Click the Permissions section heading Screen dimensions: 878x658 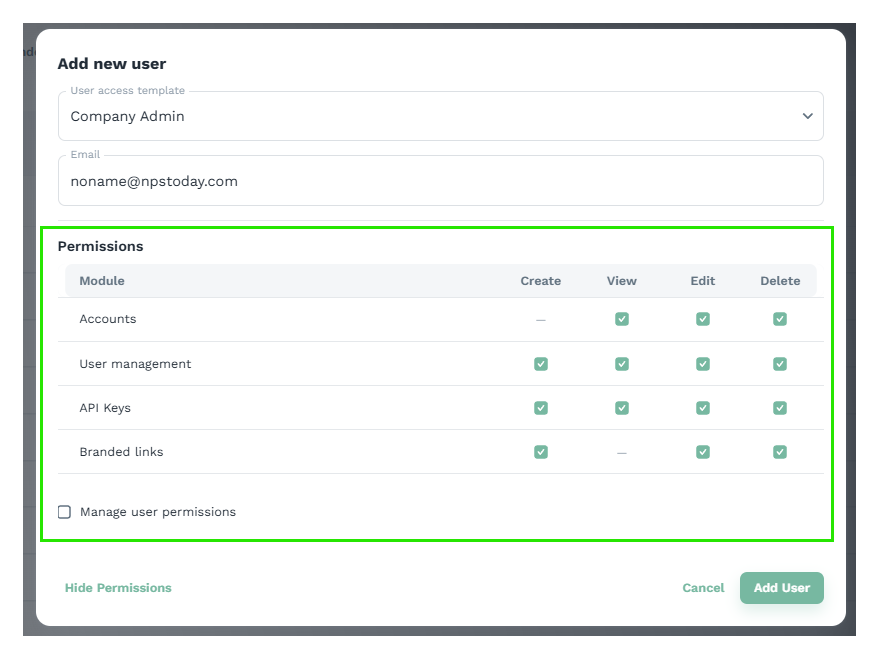tap(100, 246)
